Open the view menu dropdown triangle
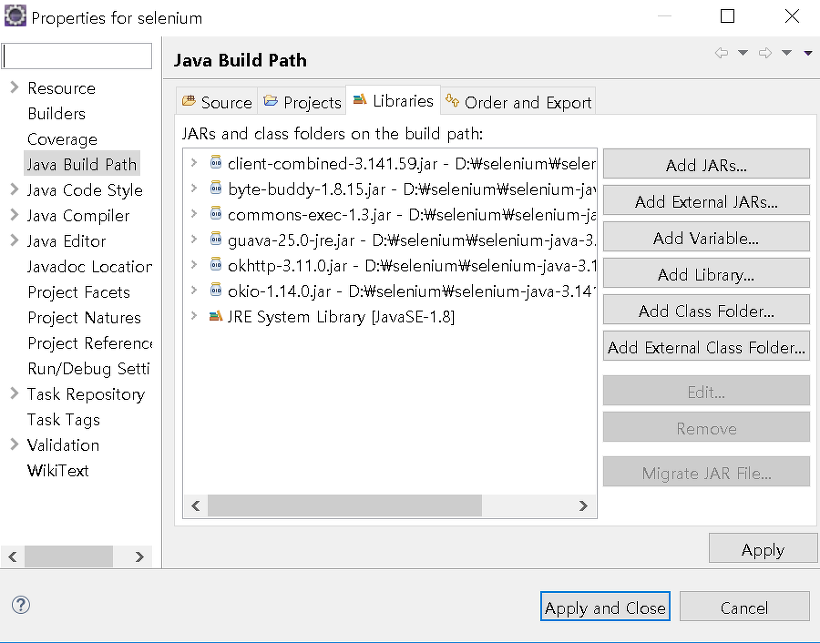820x643 pixels. point(808,53)
